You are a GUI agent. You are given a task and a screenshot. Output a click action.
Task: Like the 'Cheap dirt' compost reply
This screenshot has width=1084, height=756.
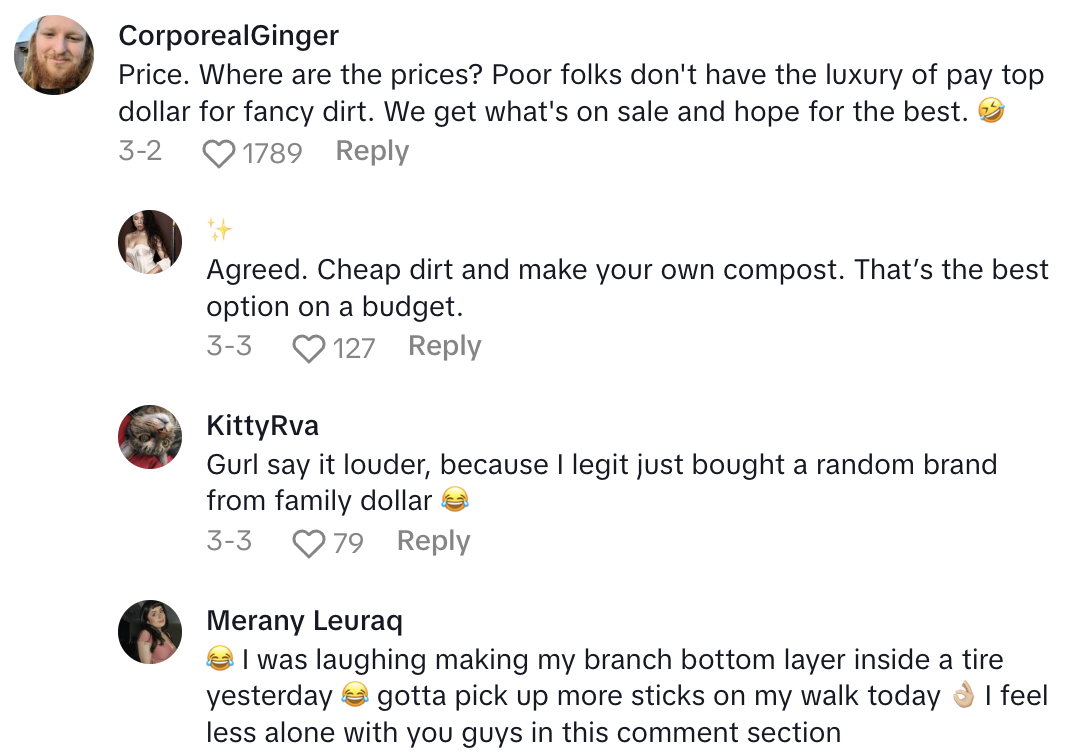(309, 348)
